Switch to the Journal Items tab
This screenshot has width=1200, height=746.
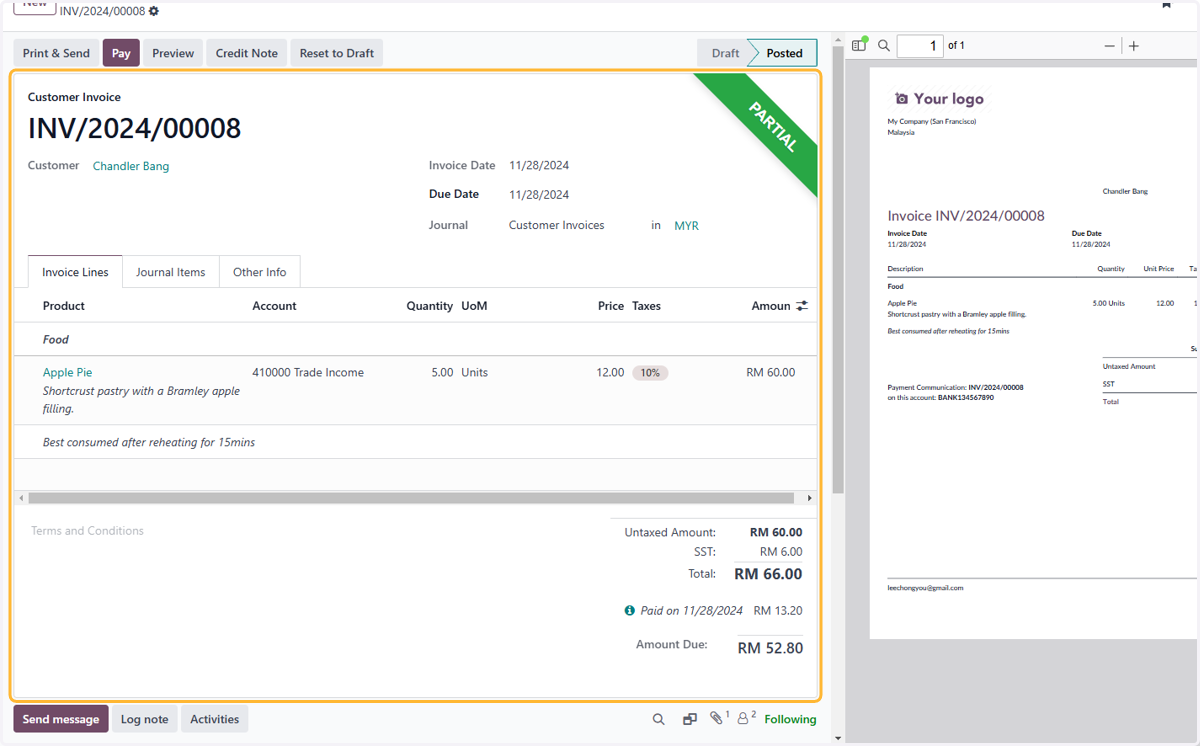point(171,272)
